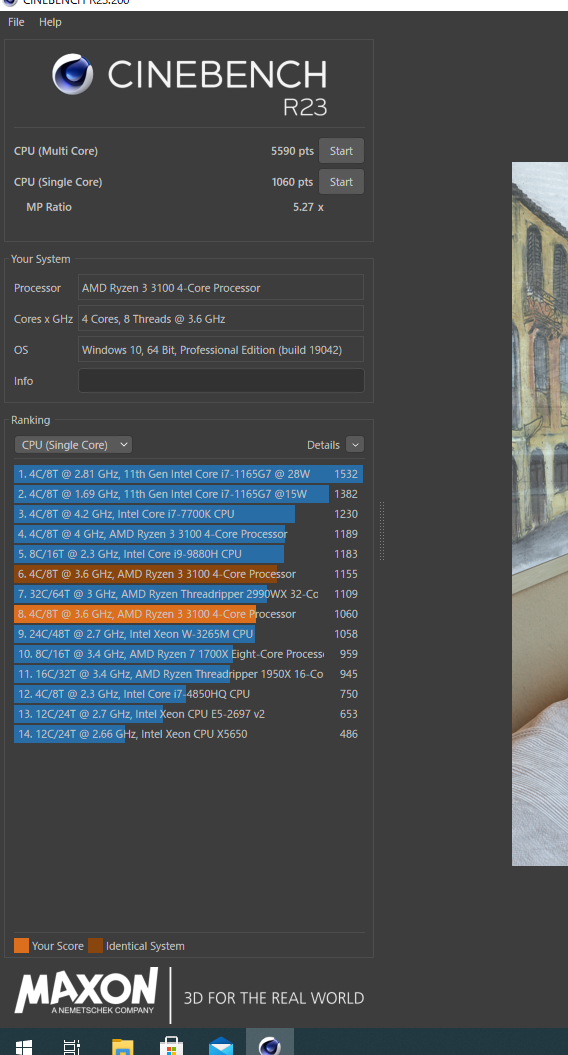Select ranking row 13 Xeon E5-2697 v2
This screenshot has width=568, height=1055.
tap(188, 714)
